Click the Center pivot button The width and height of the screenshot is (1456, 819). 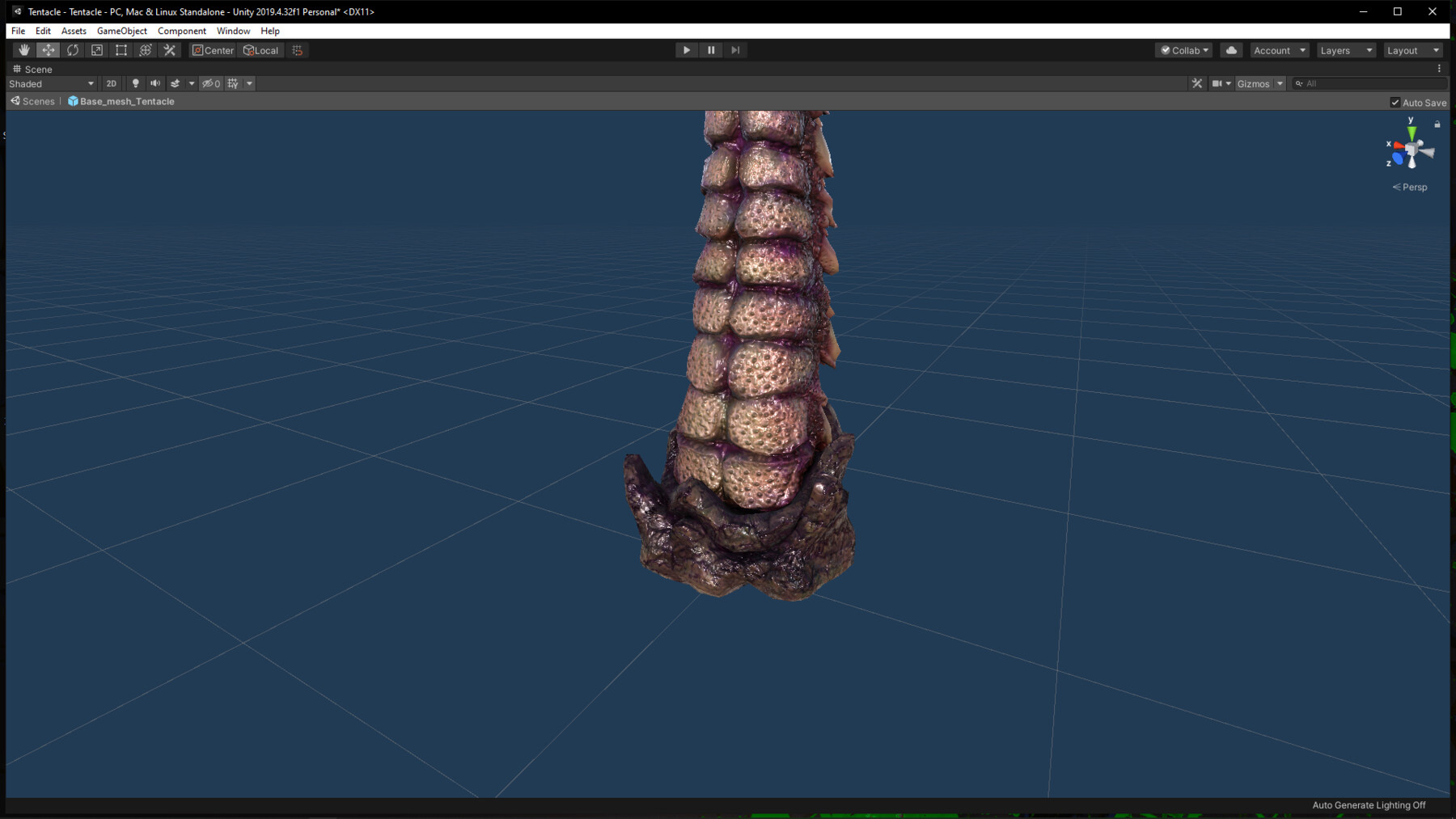coord(212,49)
